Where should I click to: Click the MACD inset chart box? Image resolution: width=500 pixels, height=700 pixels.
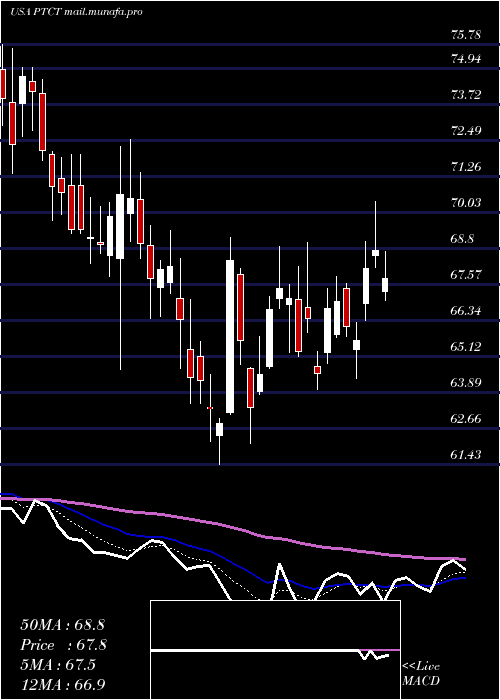[x=275, y=650]
